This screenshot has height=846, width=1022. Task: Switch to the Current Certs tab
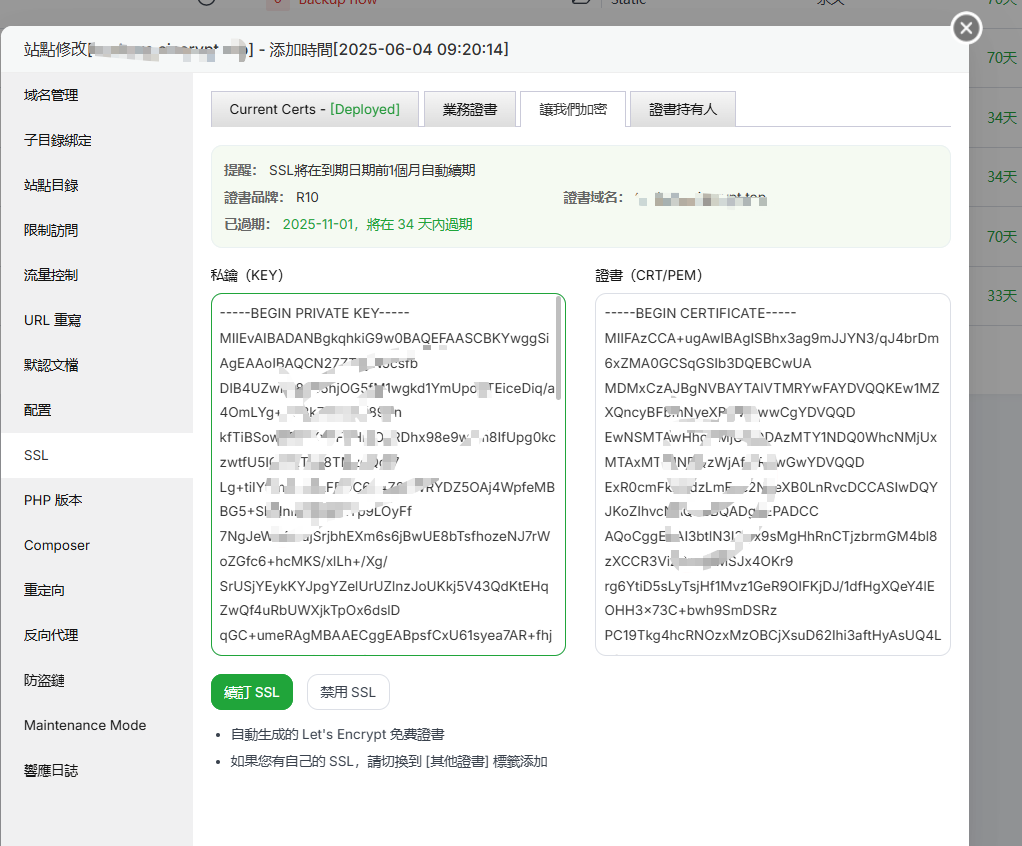click(x=314, y=110)
